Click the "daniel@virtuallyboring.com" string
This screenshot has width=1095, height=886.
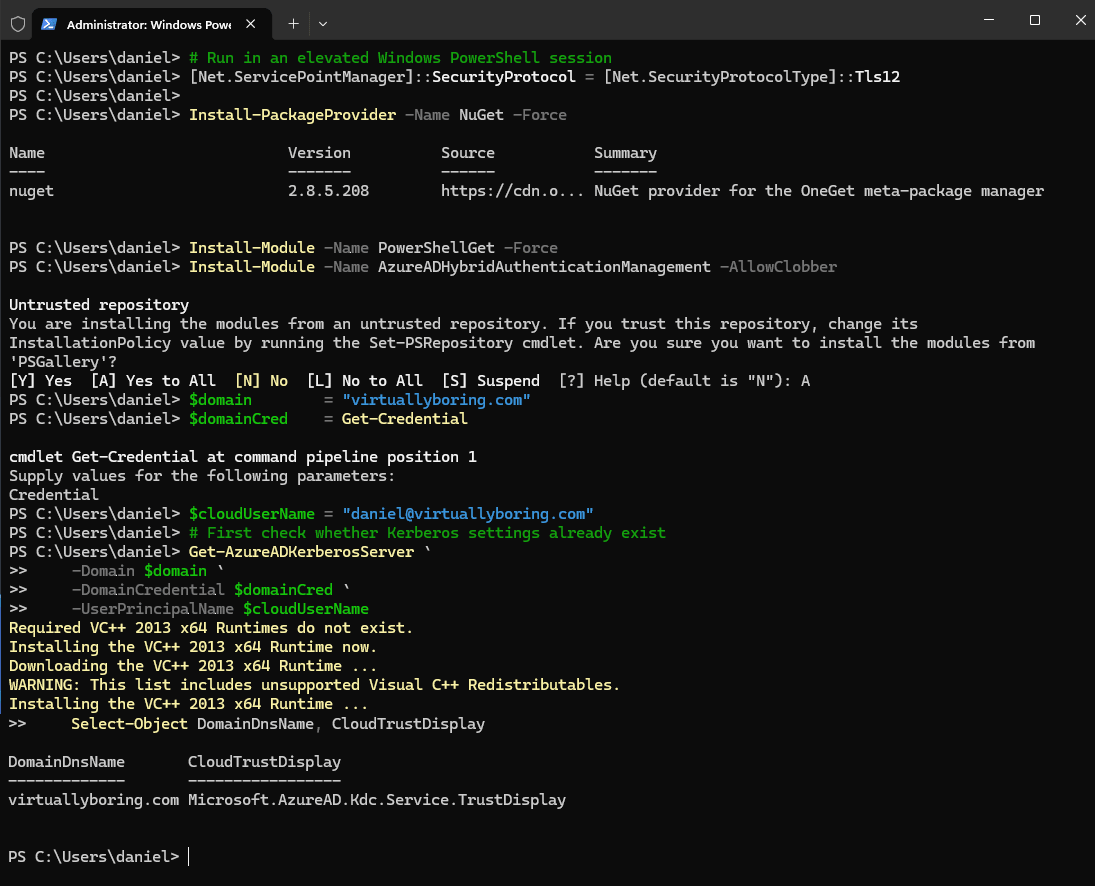pyautogui.click(x=467, y=514)
